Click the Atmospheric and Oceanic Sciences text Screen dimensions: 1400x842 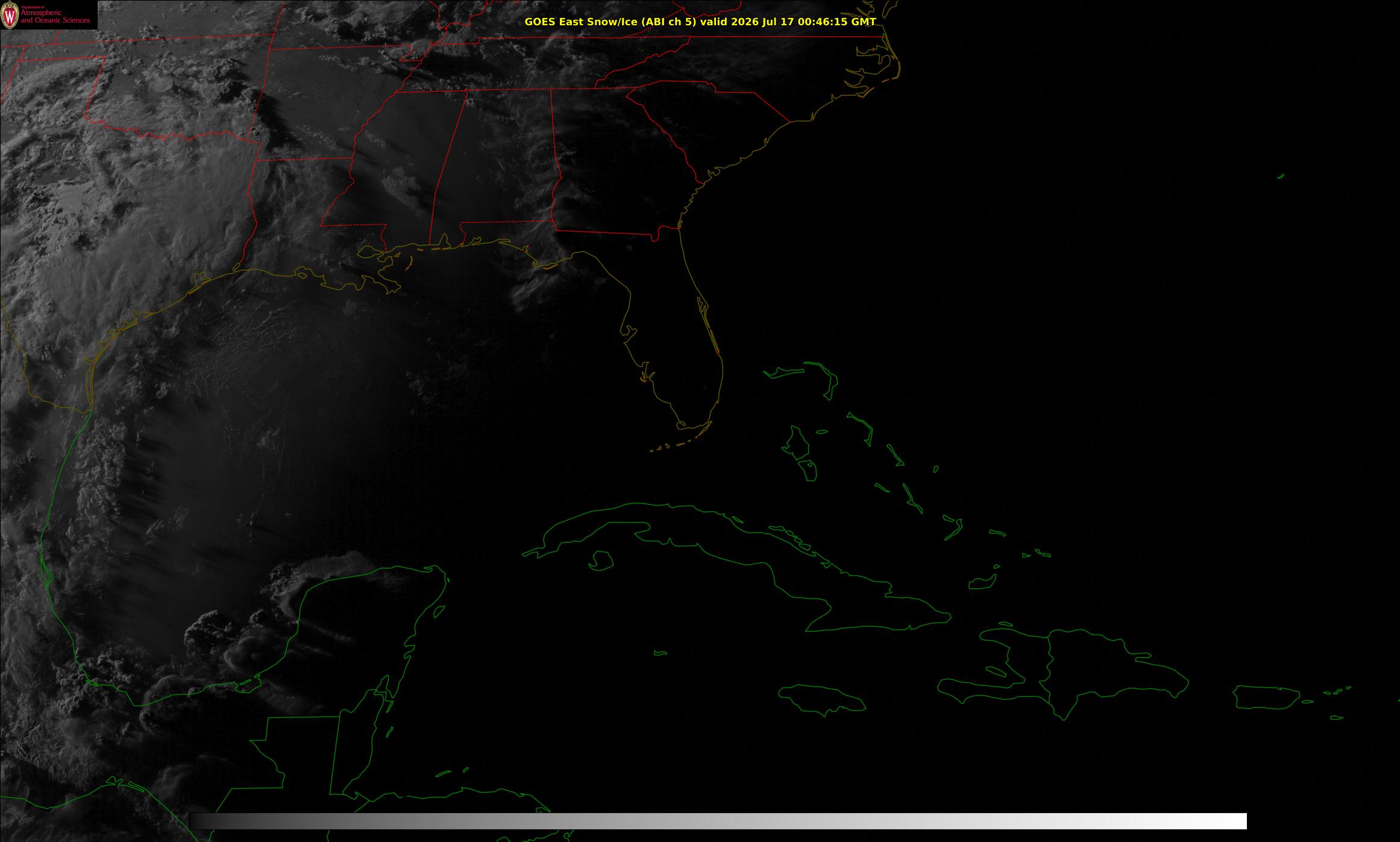tap(55, 17)
